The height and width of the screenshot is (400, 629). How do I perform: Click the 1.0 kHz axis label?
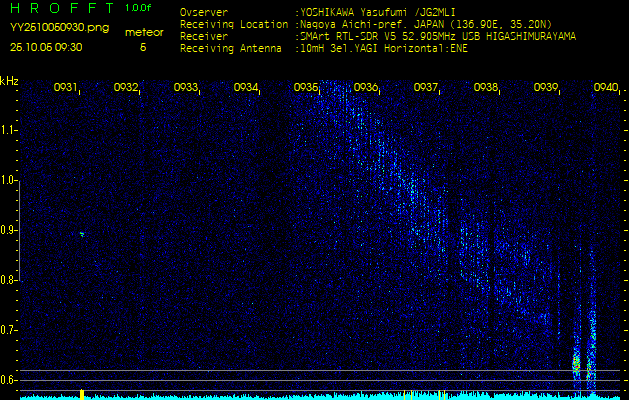click(9, 180)
